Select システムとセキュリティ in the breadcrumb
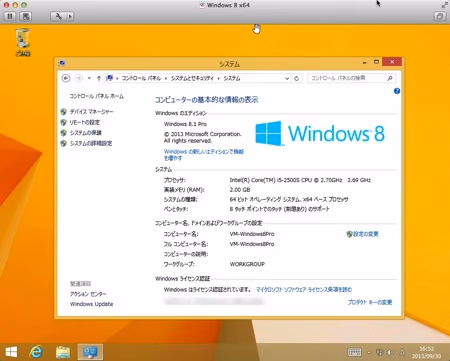450x361 pixels. tap(192, 78)
